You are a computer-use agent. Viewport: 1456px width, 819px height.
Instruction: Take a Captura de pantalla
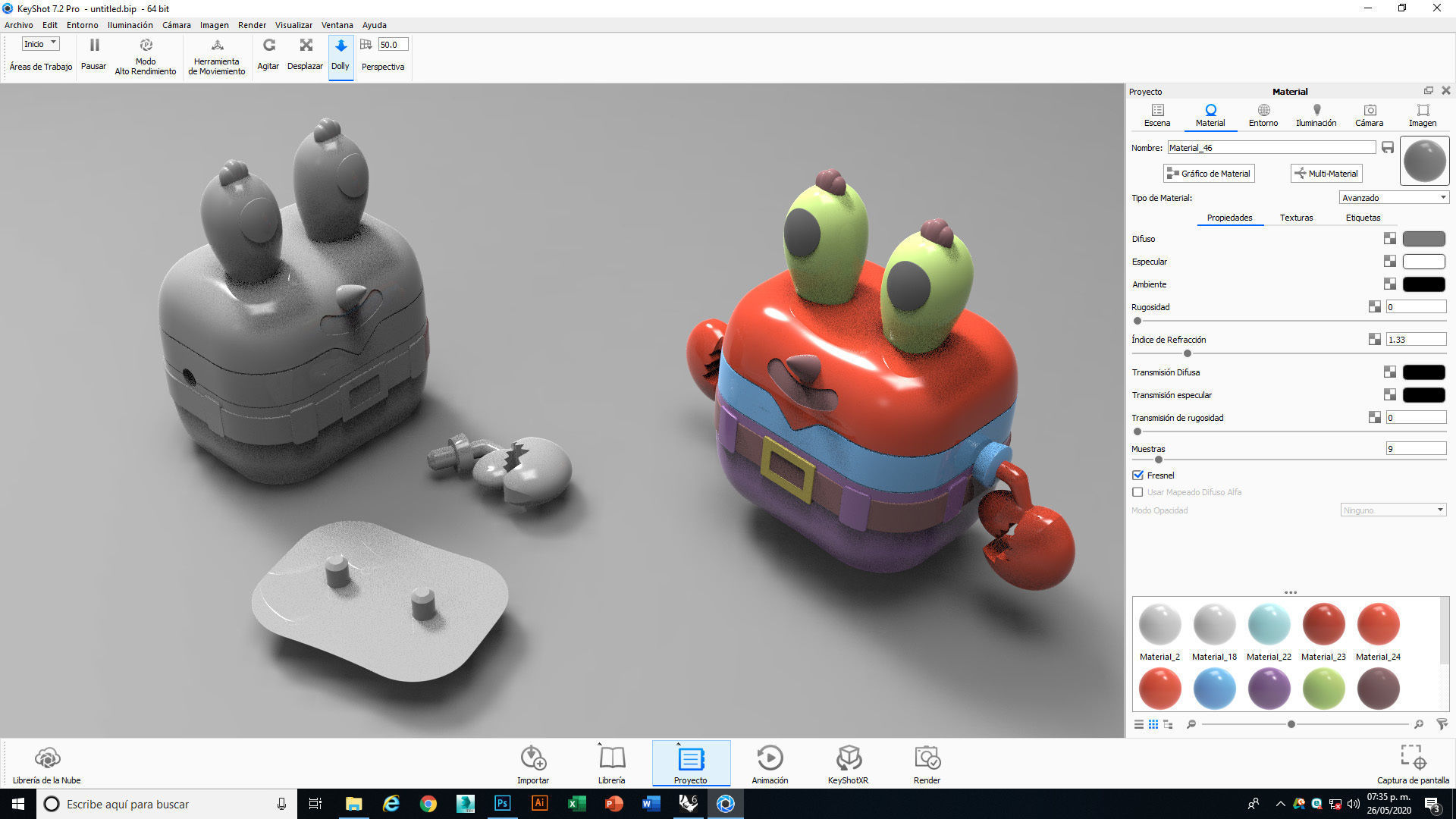tap(1413, 764)
